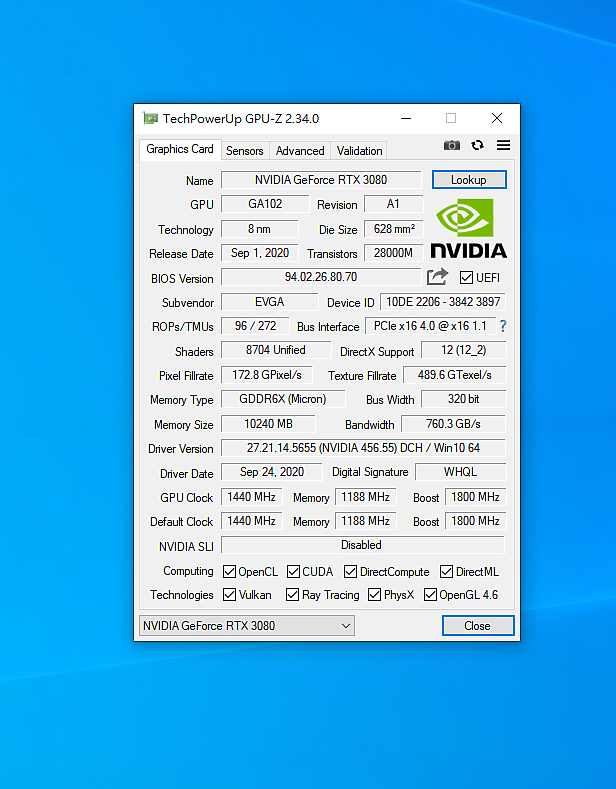Switch to the Sensors tab
616x789 pixels.
coord(245,150)
